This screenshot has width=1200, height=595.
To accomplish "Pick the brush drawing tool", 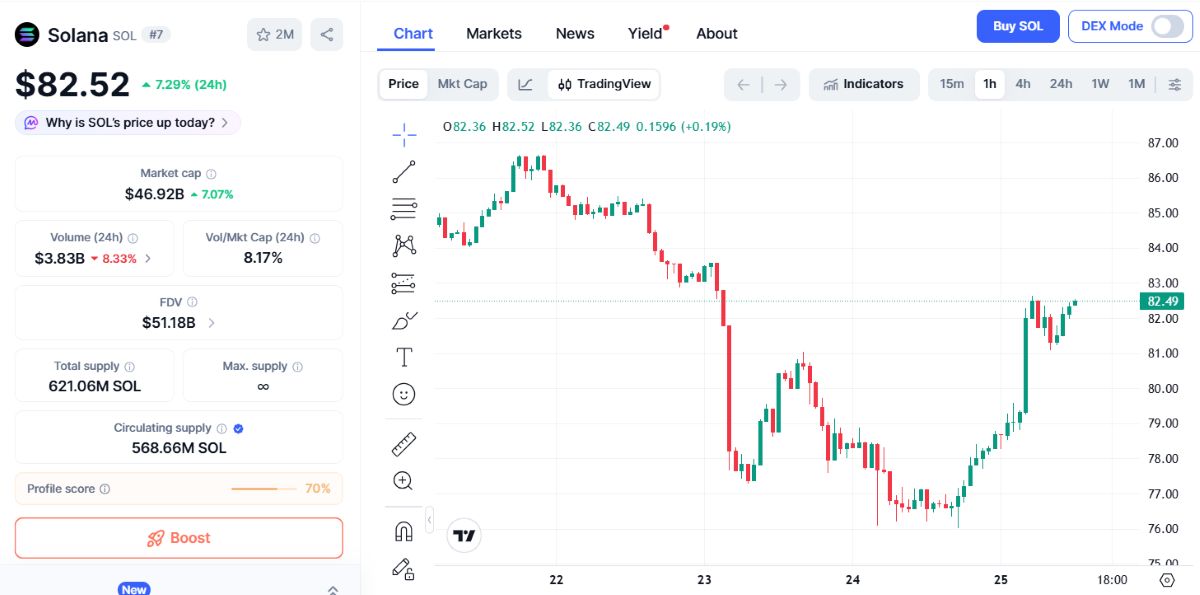I will coord(404,320).
